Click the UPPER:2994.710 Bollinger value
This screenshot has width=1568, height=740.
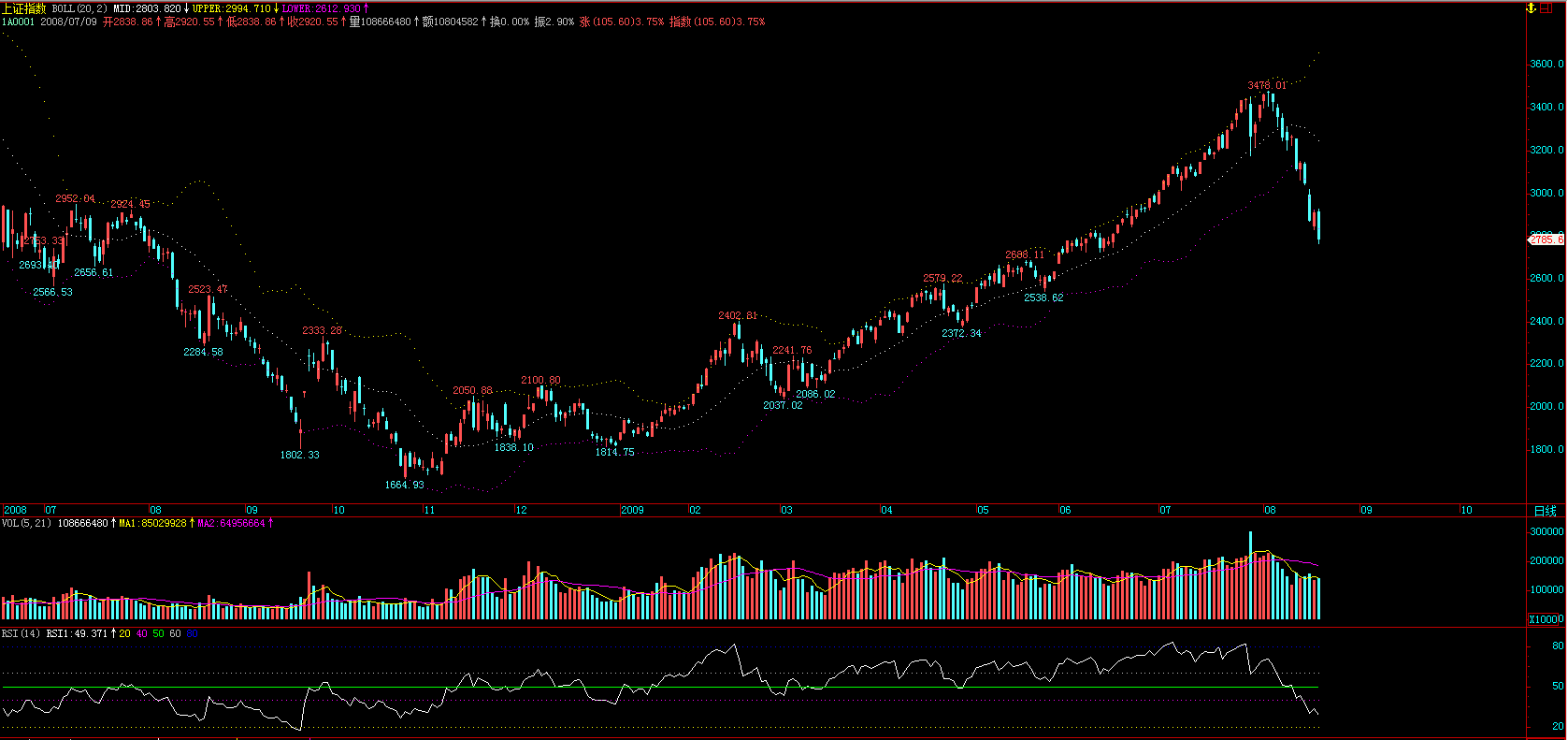pos(231,8)
